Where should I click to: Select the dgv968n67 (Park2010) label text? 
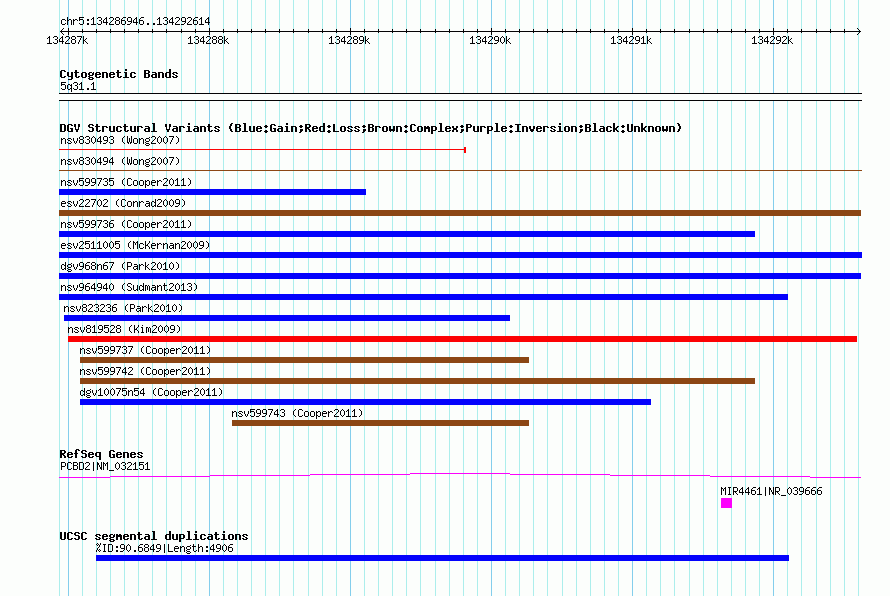point(120,266)
